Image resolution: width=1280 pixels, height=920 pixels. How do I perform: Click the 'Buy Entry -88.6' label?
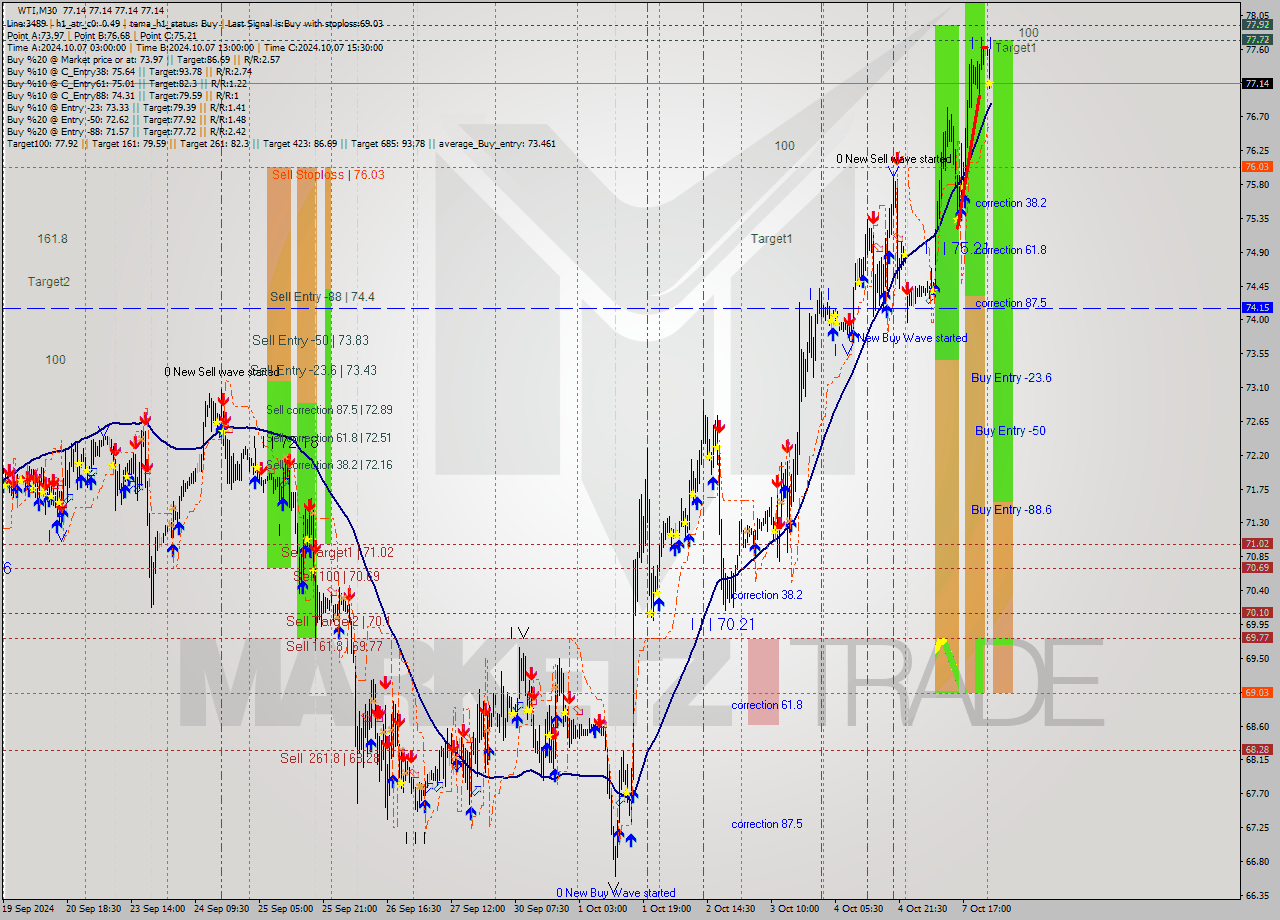1011,510
